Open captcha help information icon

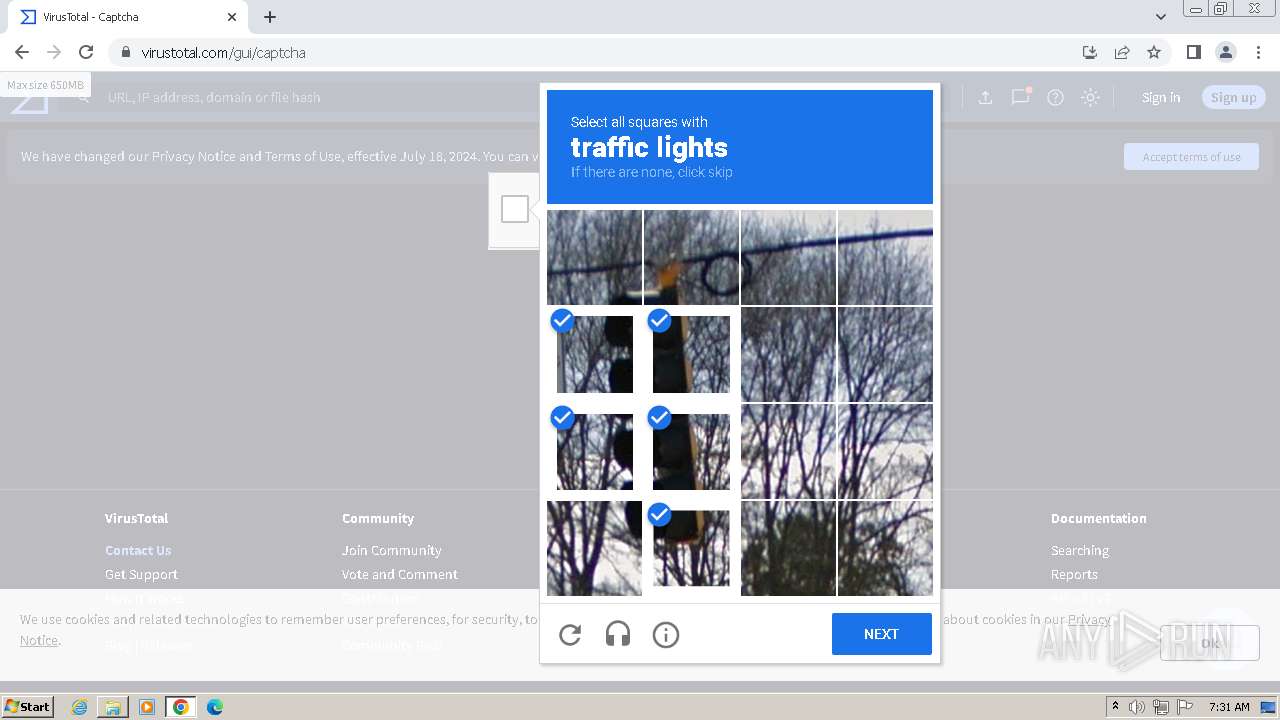(x=666, y=634)
